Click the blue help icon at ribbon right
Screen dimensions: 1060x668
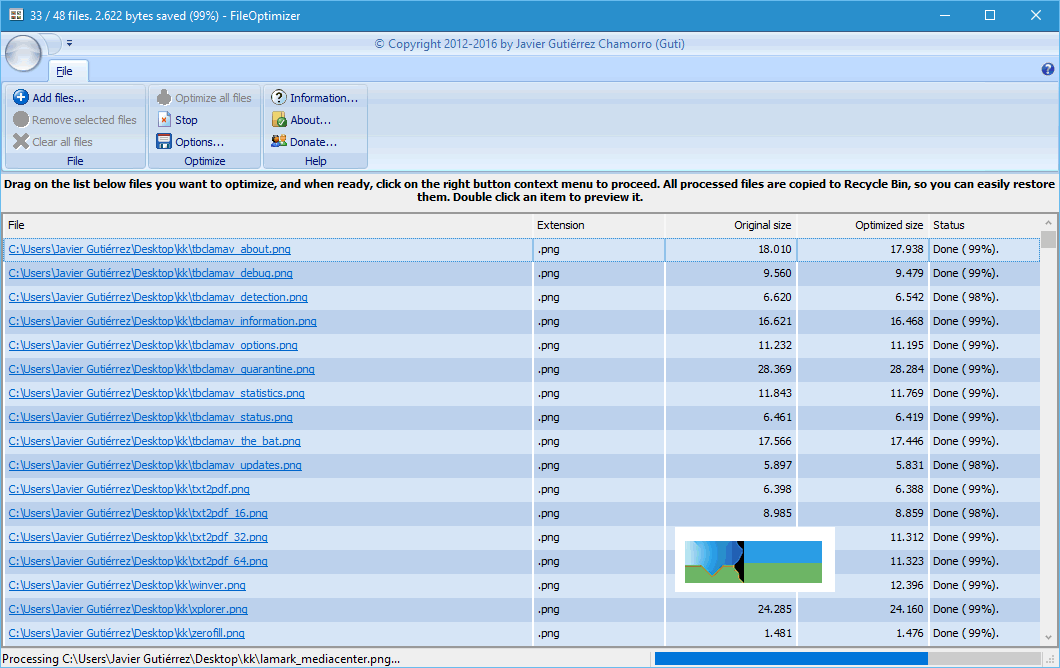click(1048, 69)
